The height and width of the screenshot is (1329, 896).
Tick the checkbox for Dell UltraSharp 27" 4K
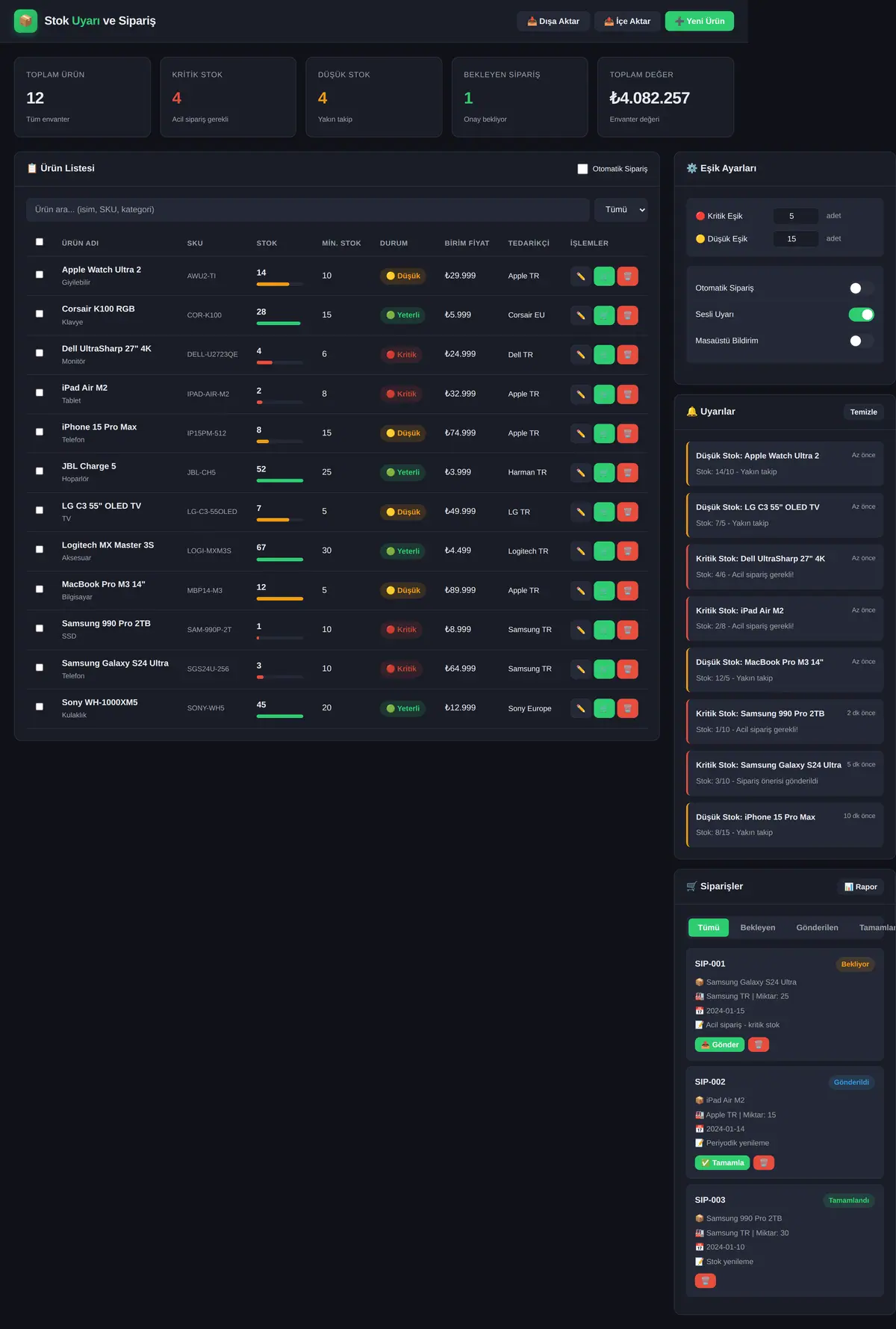coord(40,353)
